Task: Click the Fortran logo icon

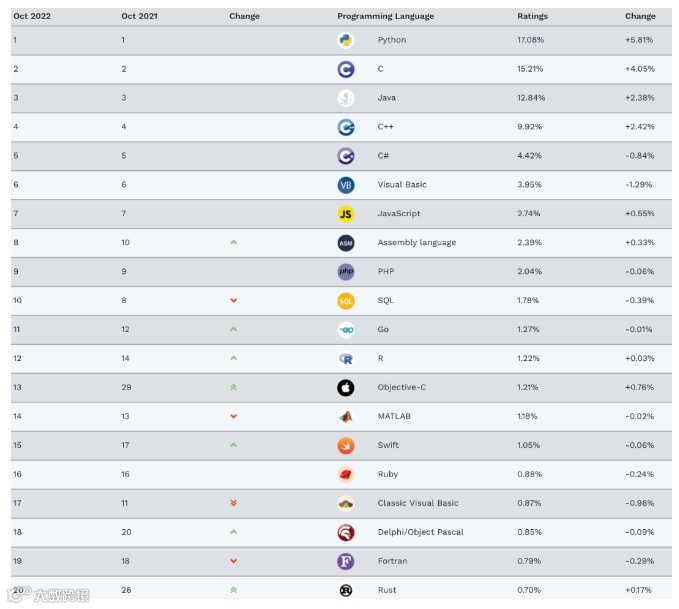Action: pos(346,562)
